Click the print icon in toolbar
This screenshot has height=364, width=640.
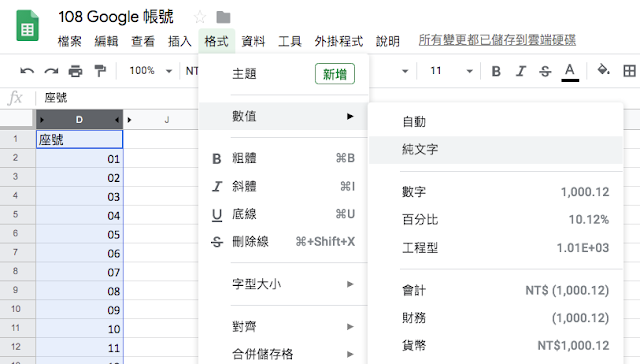pos(76,71)
